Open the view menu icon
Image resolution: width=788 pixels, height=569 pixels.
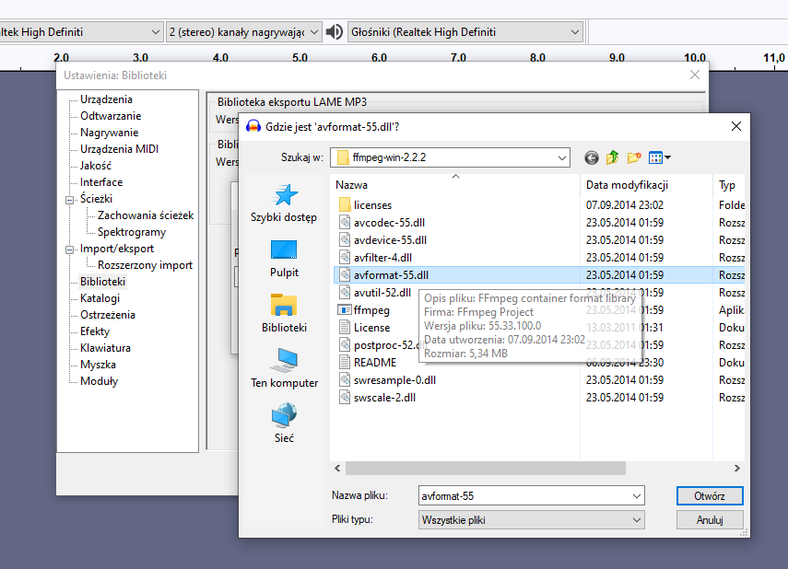(660, 158)
